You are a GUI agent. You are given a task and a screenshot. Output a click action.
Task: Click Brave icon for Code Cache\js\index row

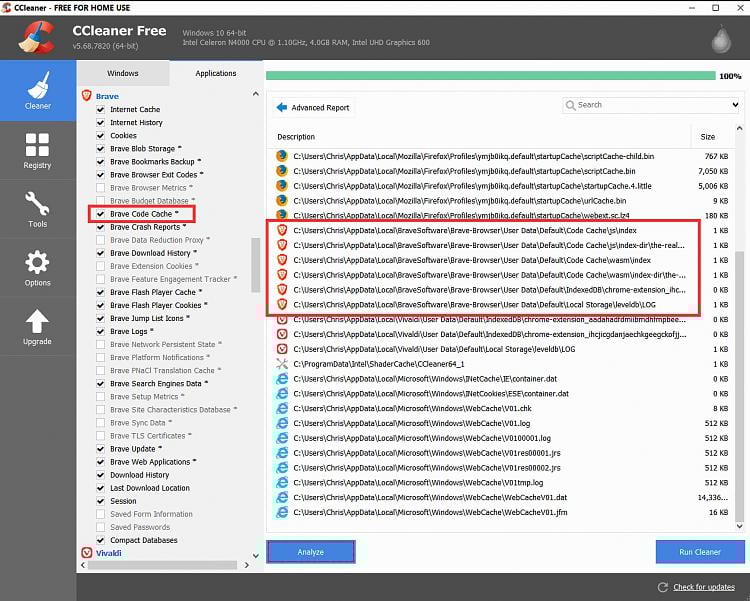(x=282, y=230)
